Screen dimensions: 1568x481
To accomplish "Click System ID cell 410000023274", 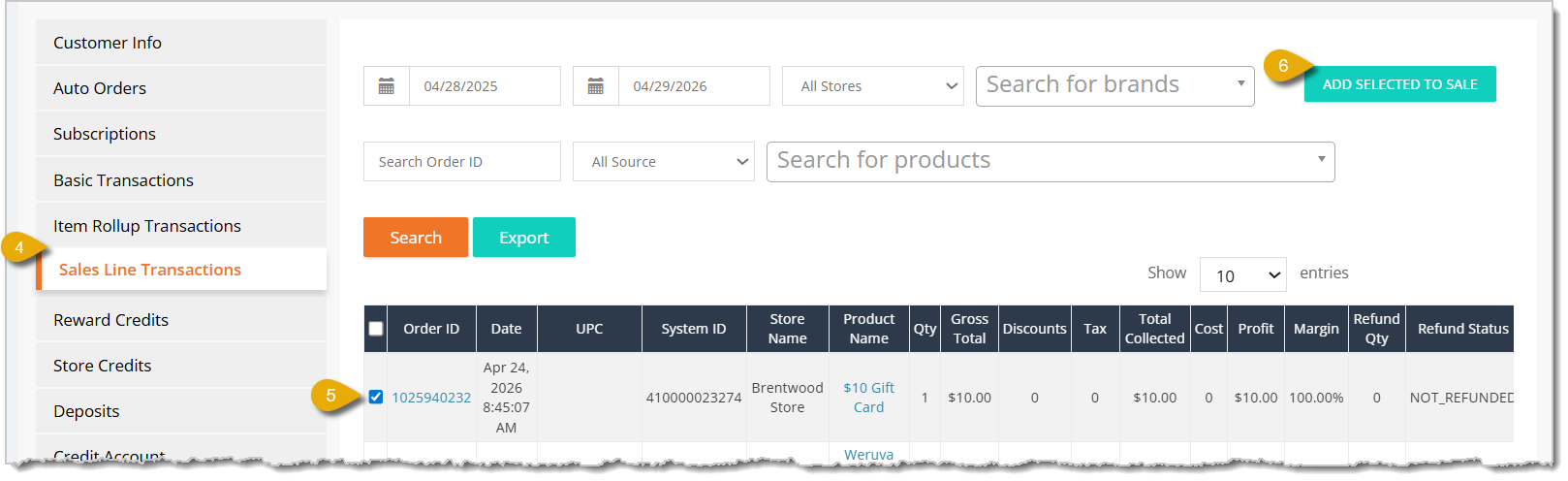I will coord(694,398).
